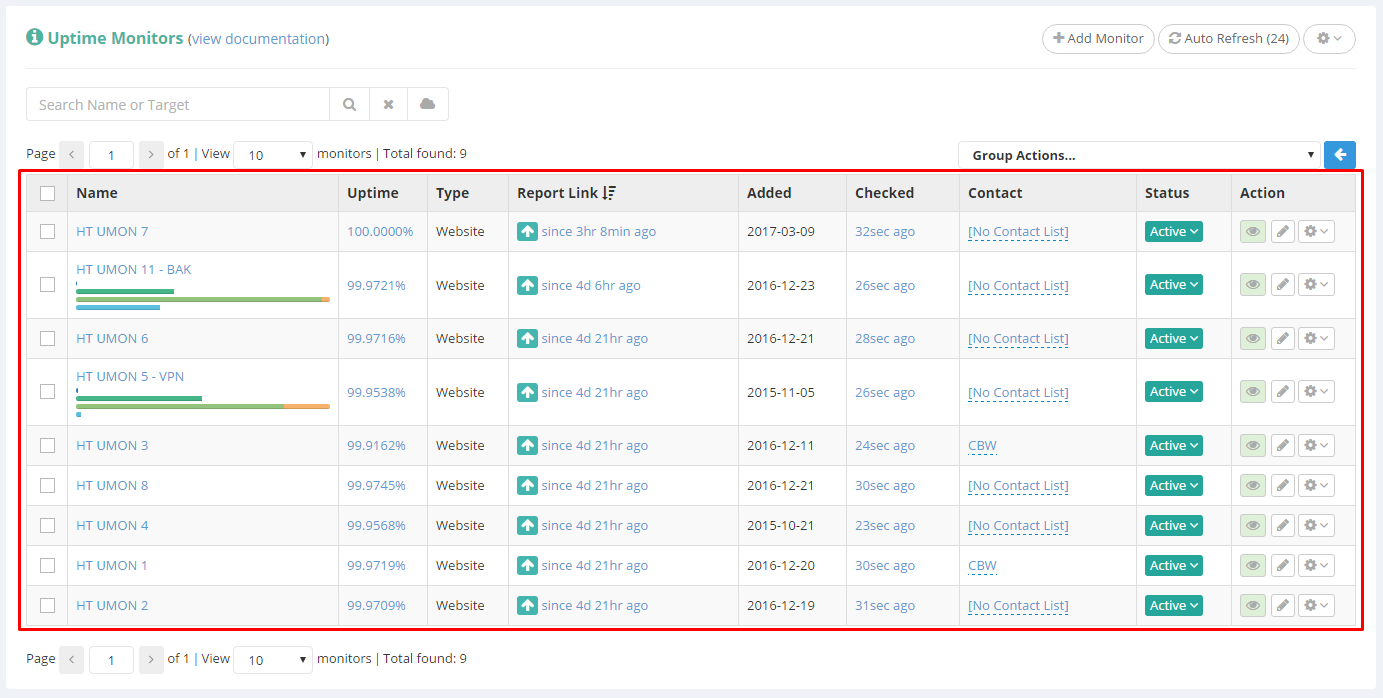Click the search magnifier icon

pyautogui.click(x=349, y=104)
